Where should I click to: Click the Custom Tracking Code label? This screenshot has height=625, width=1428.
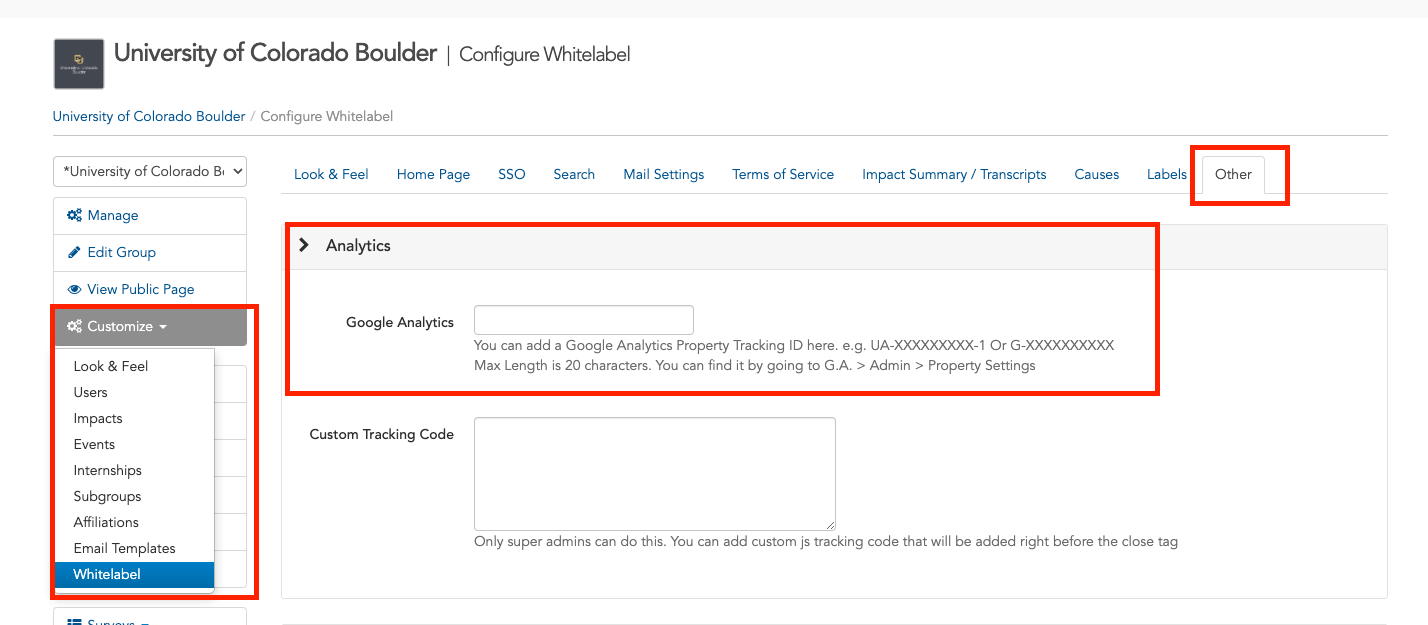(x=382, y=434)
